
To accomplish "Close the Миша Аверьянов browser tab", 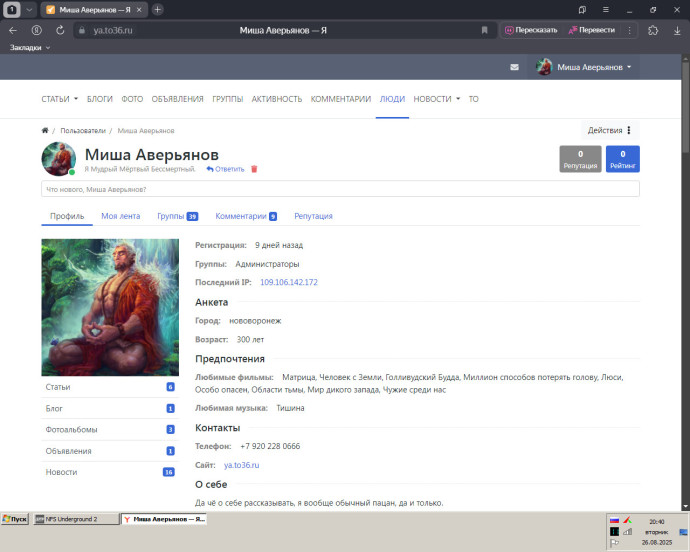I will pyautogui.click(x=139, y=10).
